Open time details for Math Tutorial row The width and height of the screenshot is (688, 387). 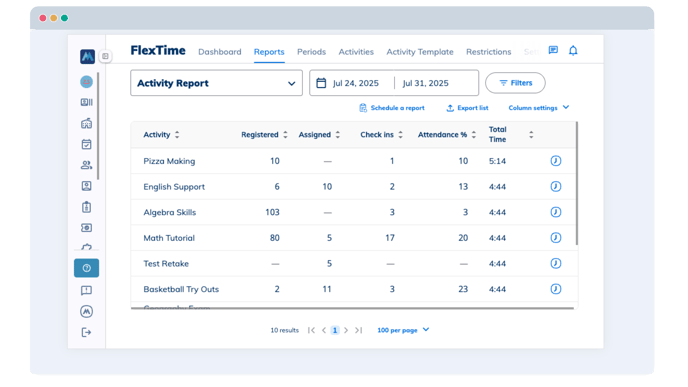[555, 238]
